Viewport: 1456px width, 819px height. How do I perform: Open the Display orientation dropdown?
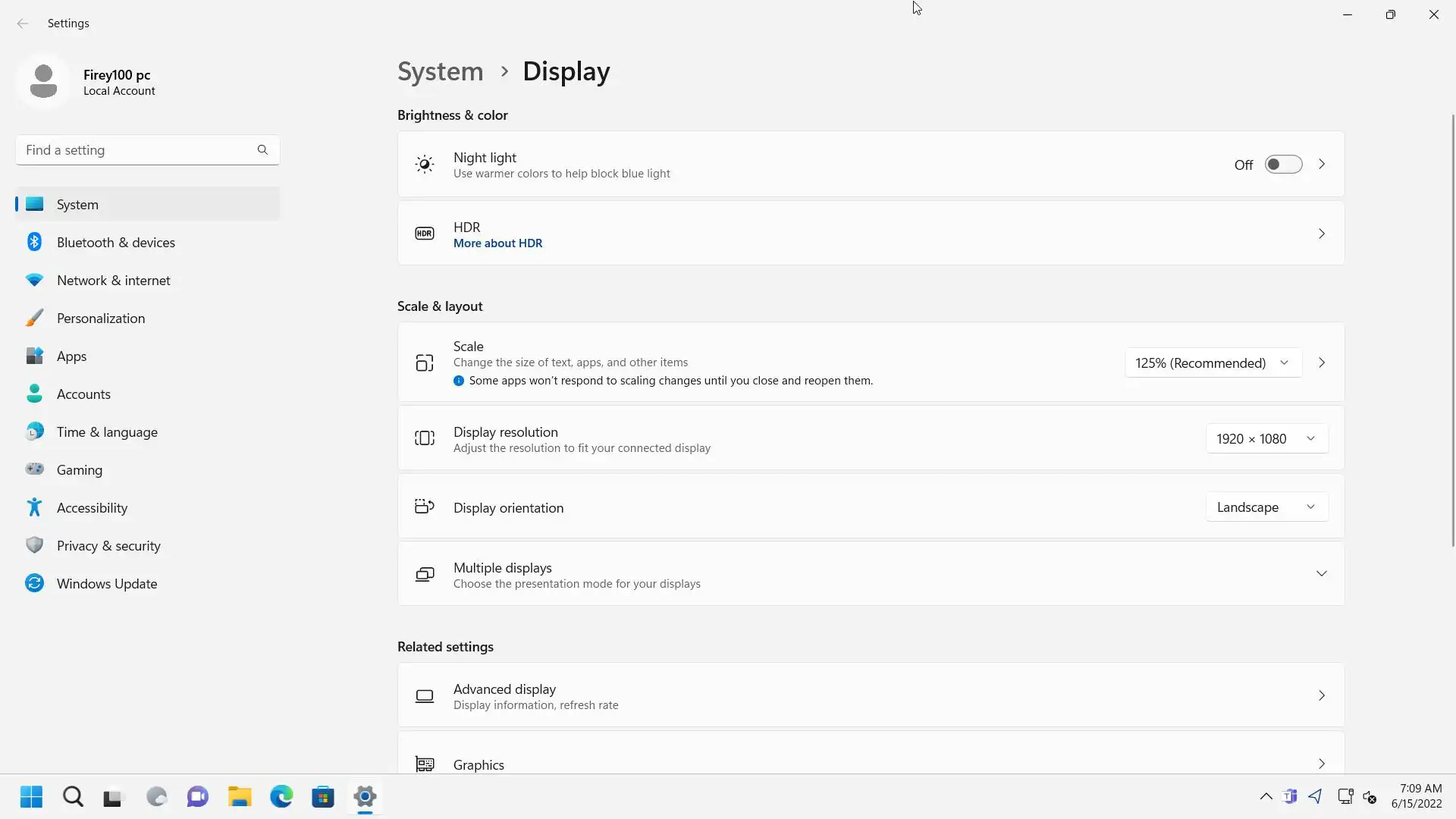pyautogui.click(x=1266, y=507)
